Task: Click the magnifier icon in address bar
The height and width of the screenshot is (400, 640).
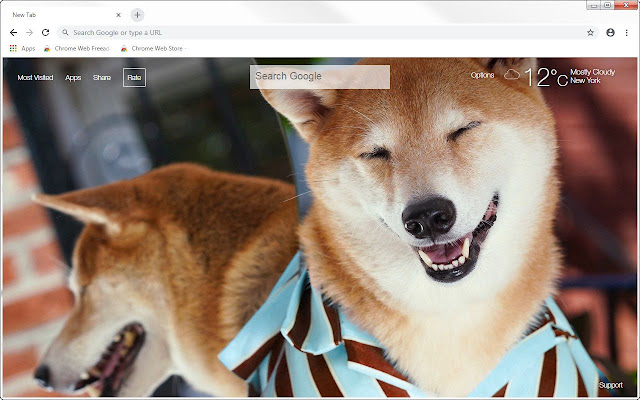Action: coord(65,33)
